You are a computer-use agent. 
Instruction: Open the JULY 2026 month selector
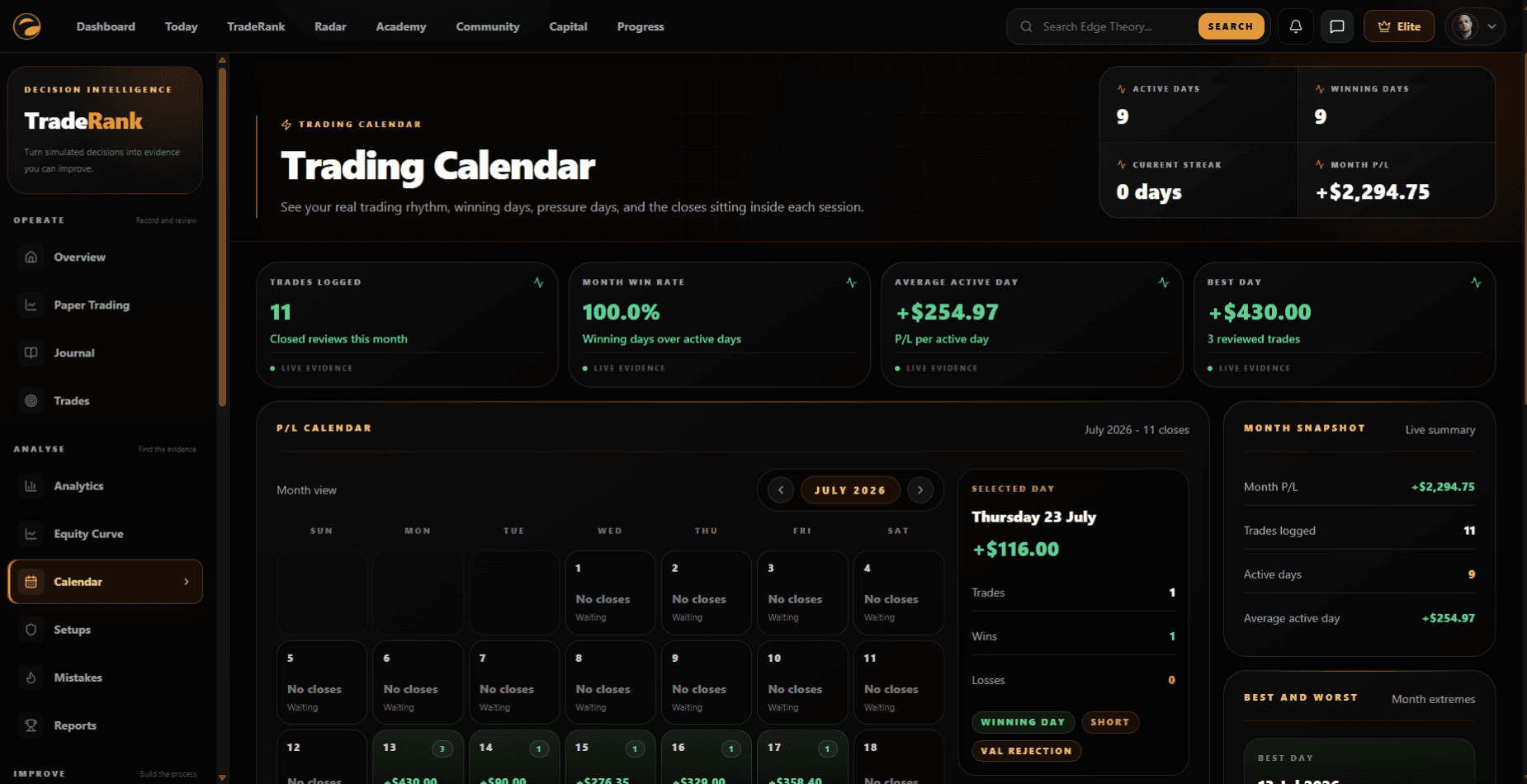pos(850,490)
